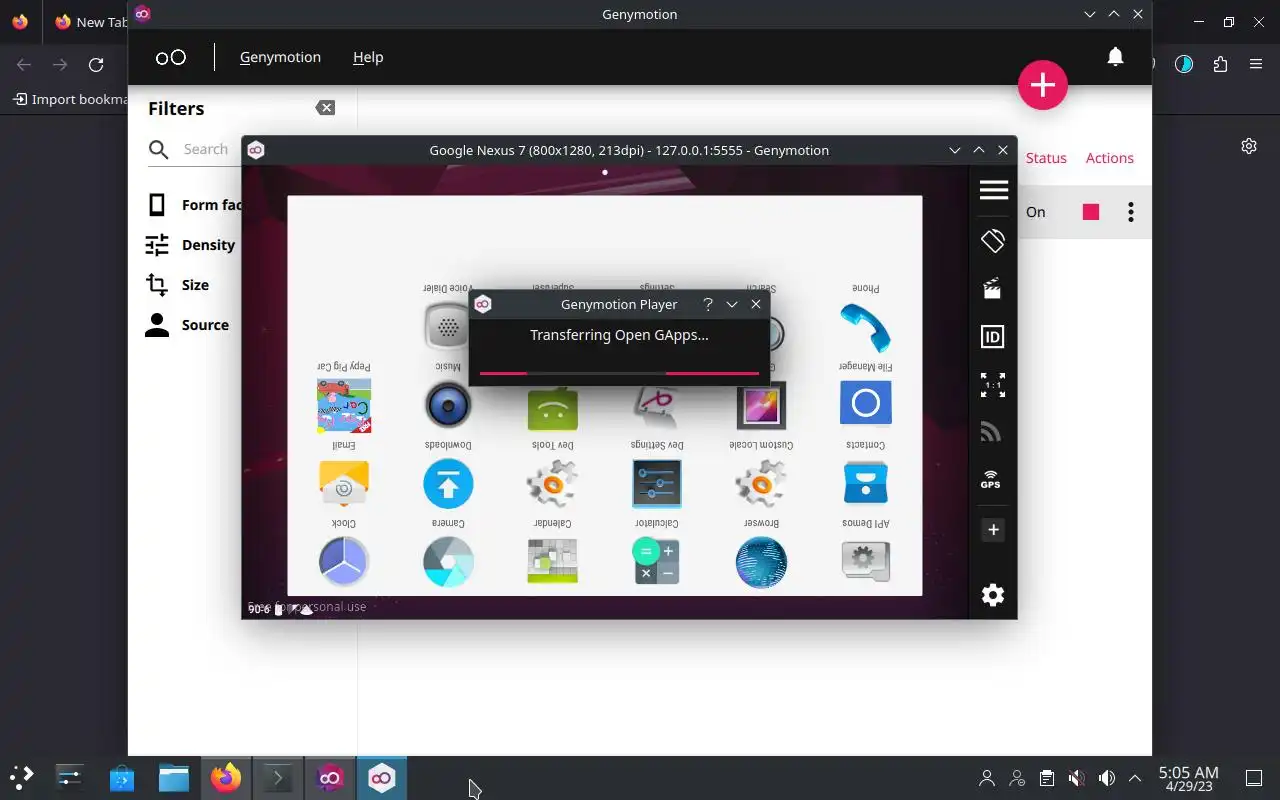Screen dimensions: 1280x800
Task: Open the KDE application launcher
Action: point(22,777)
